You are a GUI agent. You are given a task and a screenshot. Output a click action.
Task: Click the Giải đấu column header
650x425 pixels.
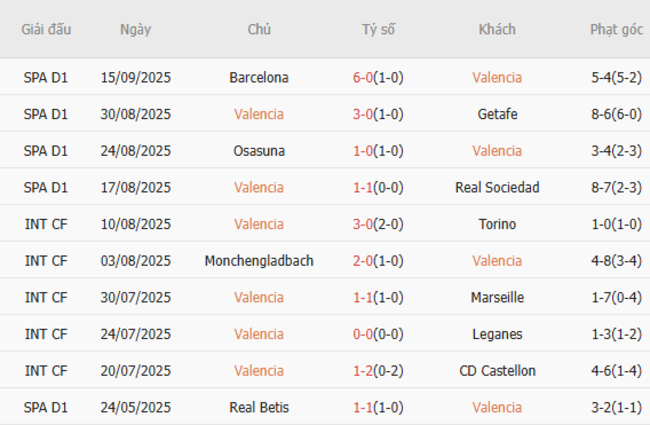coord(46,29)
